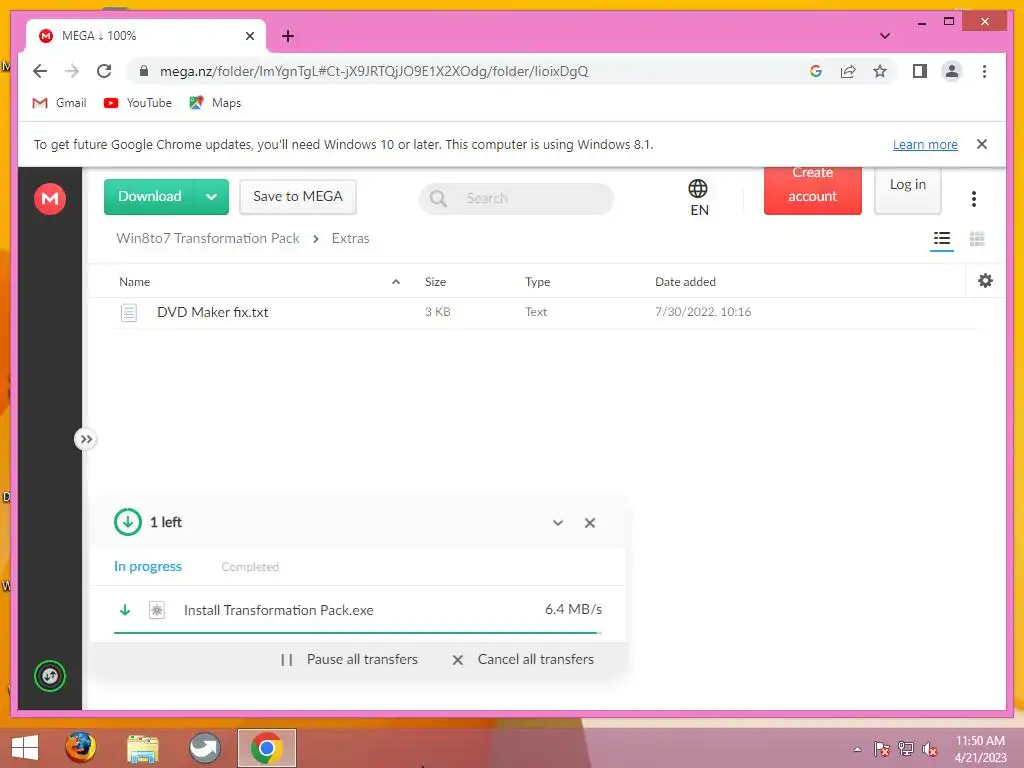1024x768 pixels.
Task: Open the Chrome profile avatar
Action: 952,71
